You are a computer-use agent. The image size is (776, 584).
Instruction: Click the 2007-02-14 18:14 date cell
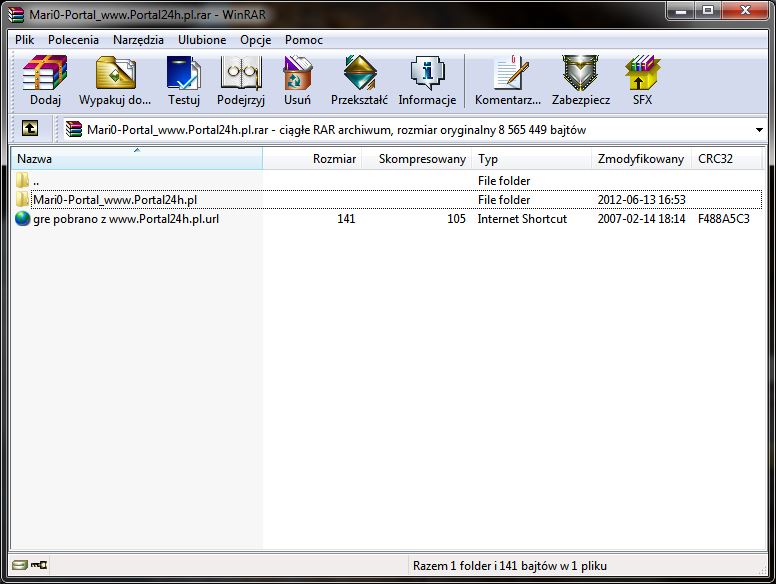(641, 219)
